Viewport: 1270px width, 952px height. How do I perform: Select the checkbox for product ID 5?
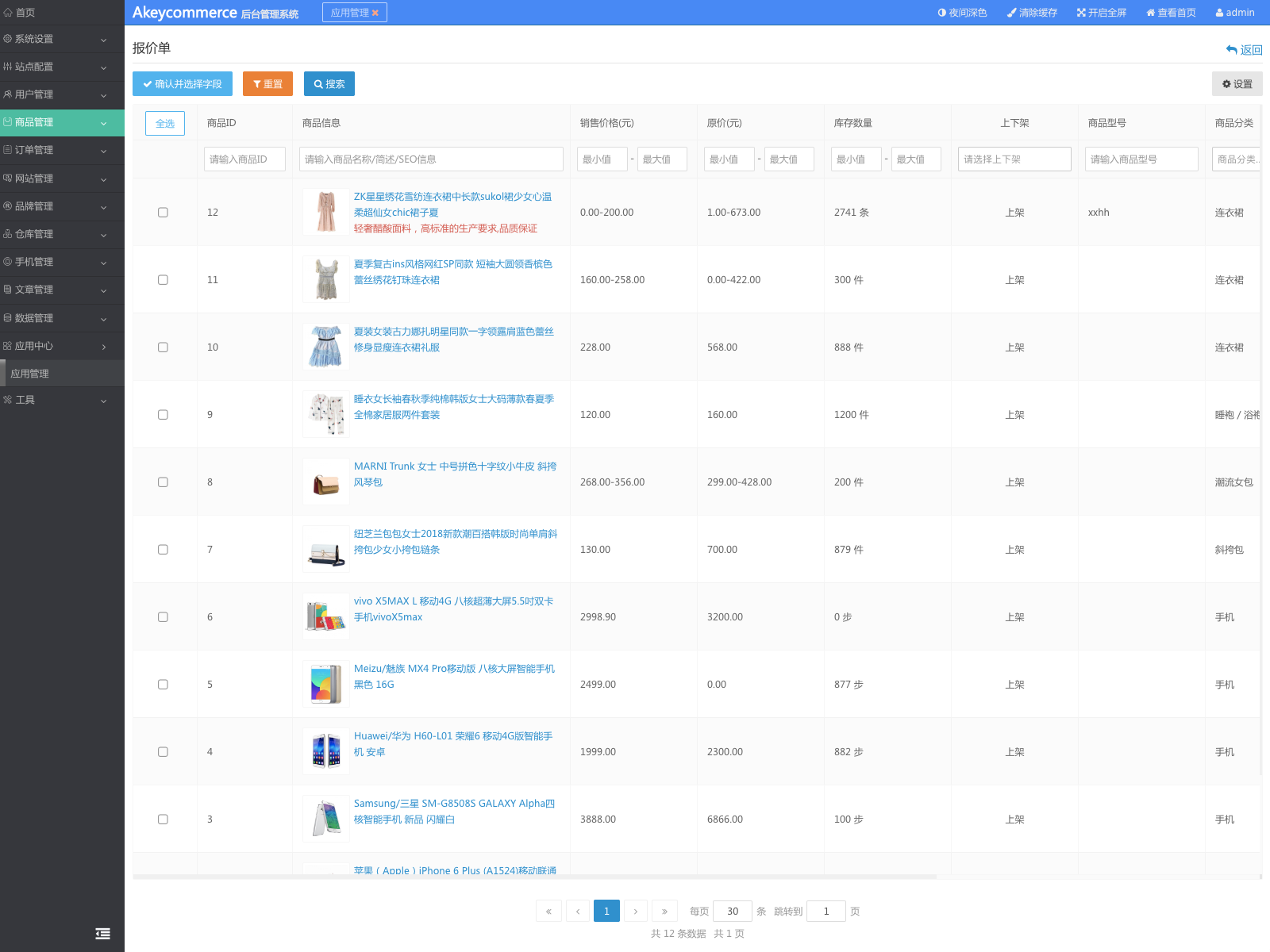(x=163, y=685)
